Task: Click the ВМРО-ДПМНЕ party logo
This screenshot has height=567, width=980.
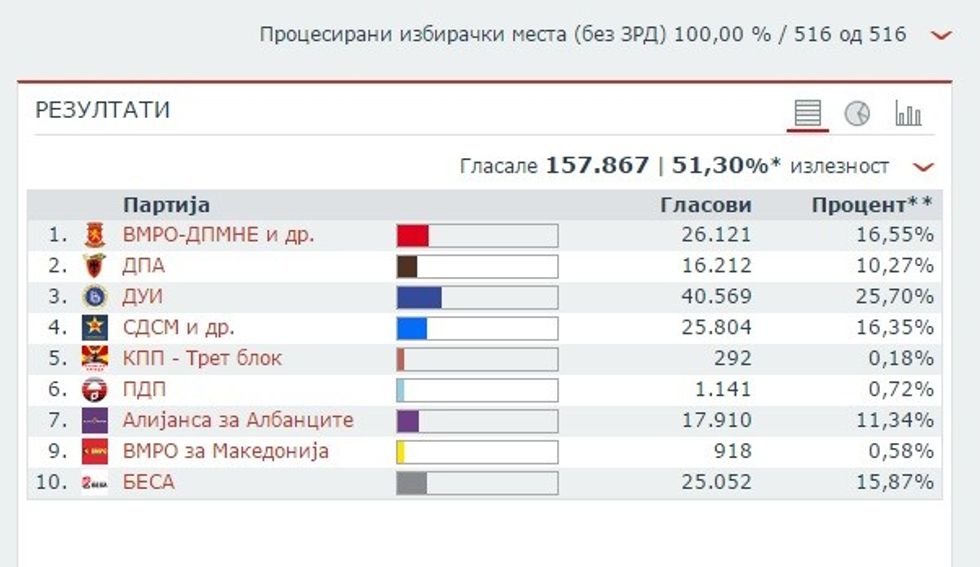Action: pyautogui.click(x=94, y=236)
